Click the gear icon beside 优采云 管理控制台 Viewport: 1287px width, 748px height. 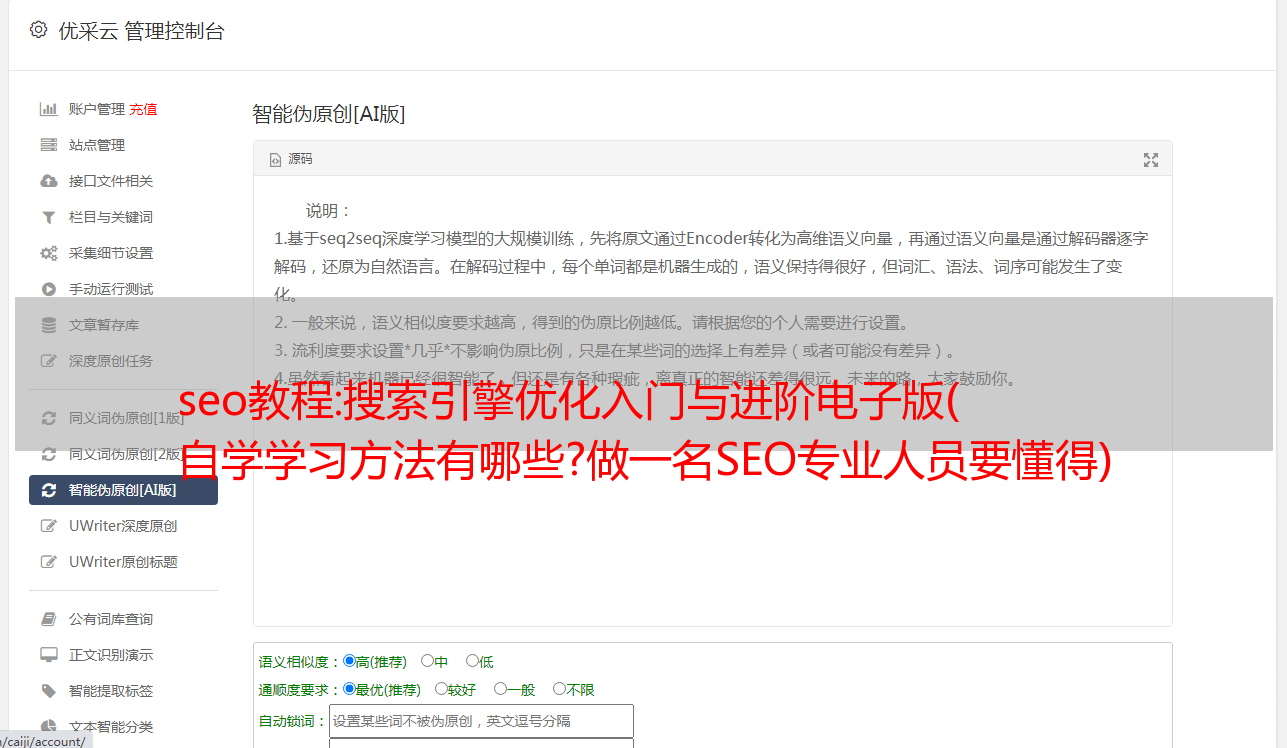coord(38,30)
